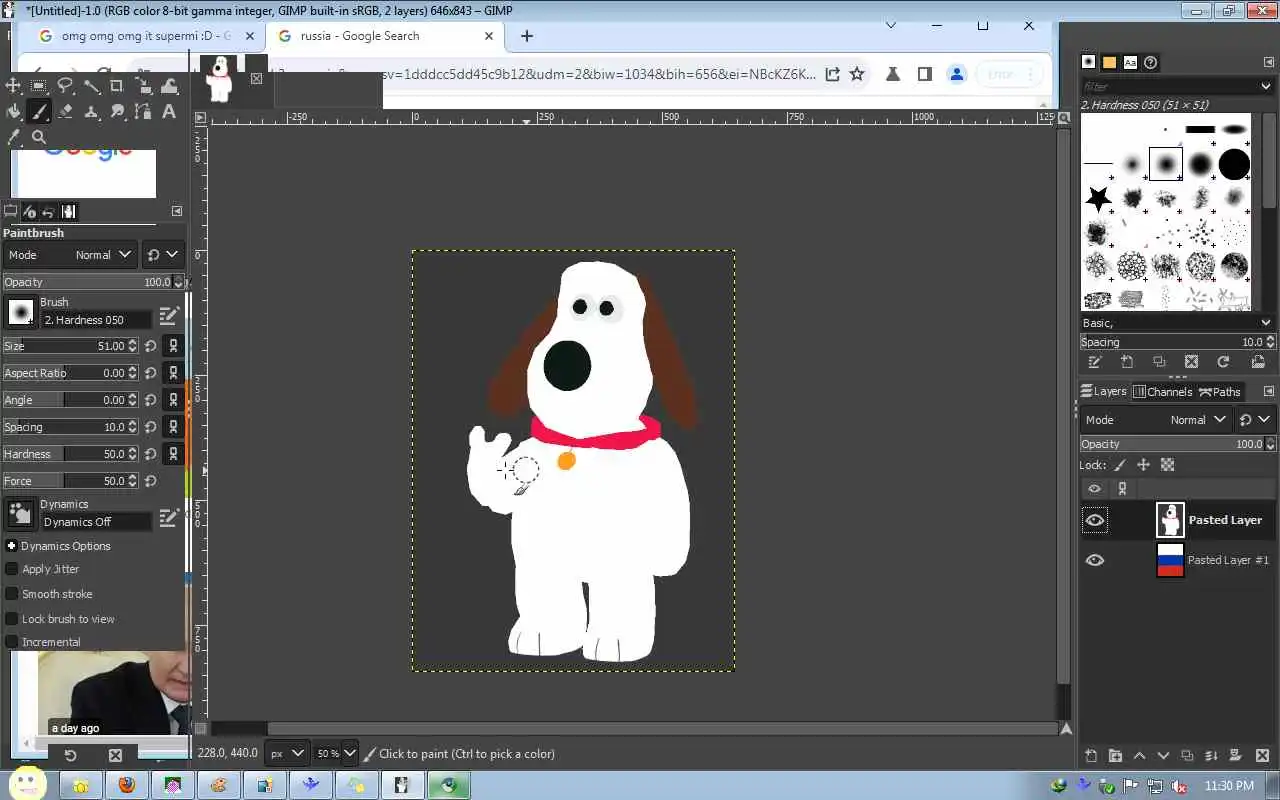Select the Warp Transform tool
The width and height of the screenshot is (1280, 800).
(x=169, y=86)
